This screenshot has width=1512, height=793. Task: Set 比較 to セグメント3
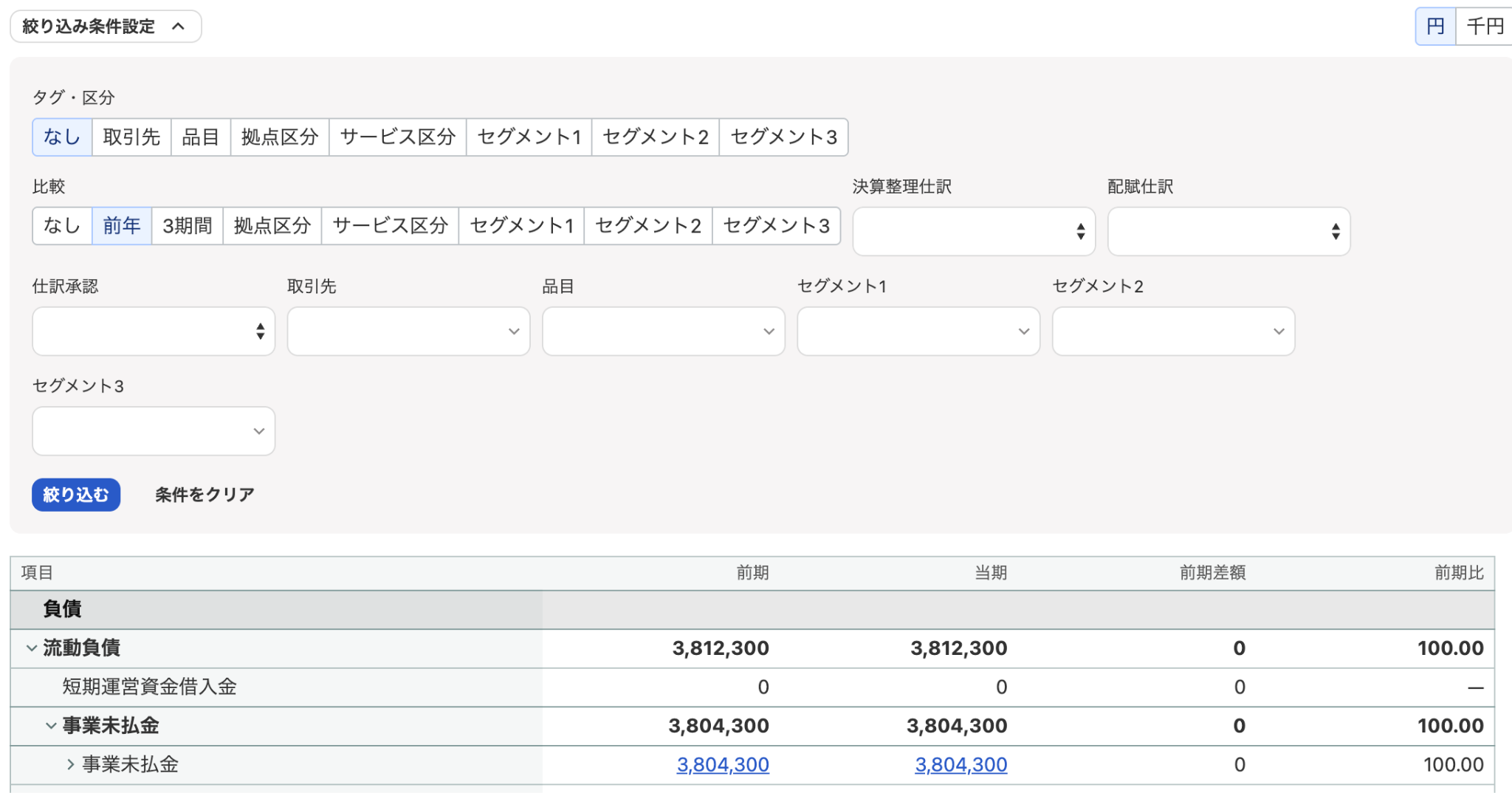[x=777, y=225]
